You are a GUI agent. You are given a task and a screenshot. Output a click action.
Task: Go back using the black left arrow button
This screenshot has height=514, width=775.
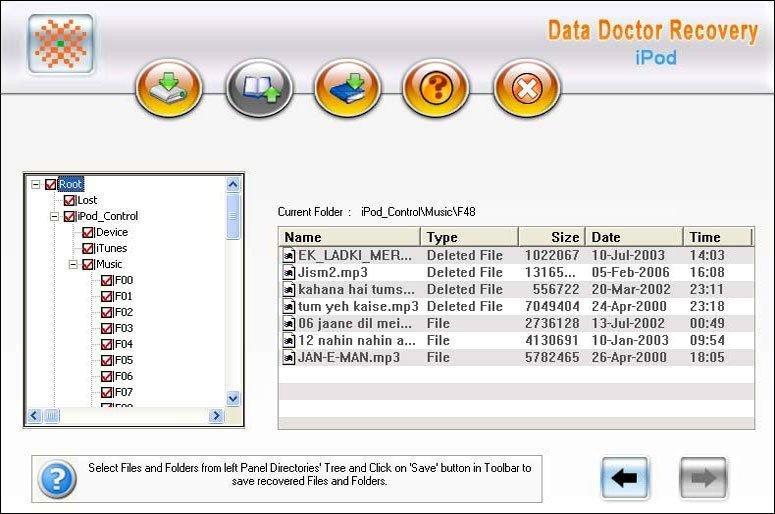pyautogui.click(x=625, y=478)
